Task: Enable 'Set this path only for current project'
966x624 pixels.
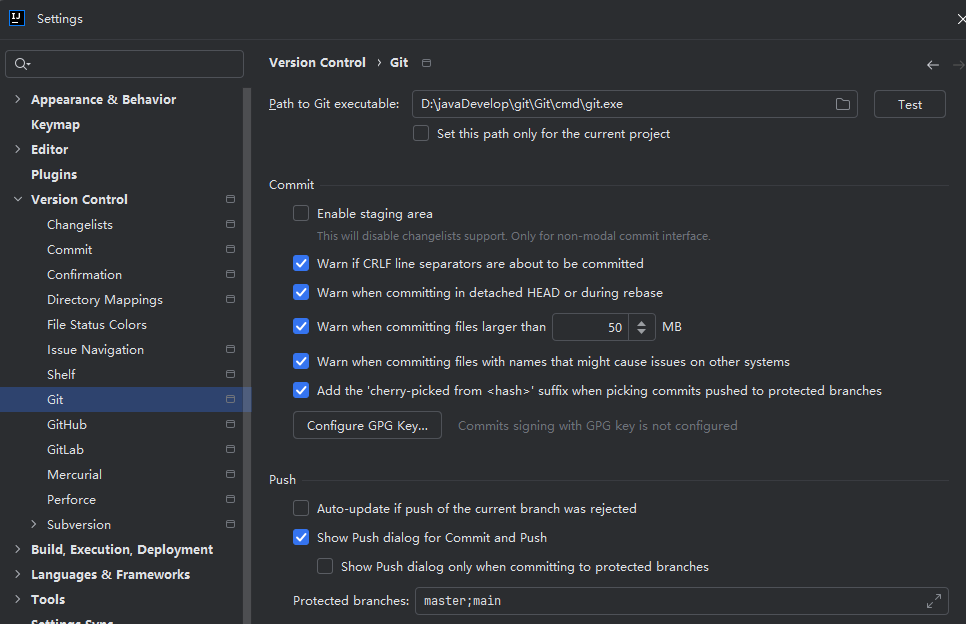Action: pyautogui.click(x=421, y=133)
